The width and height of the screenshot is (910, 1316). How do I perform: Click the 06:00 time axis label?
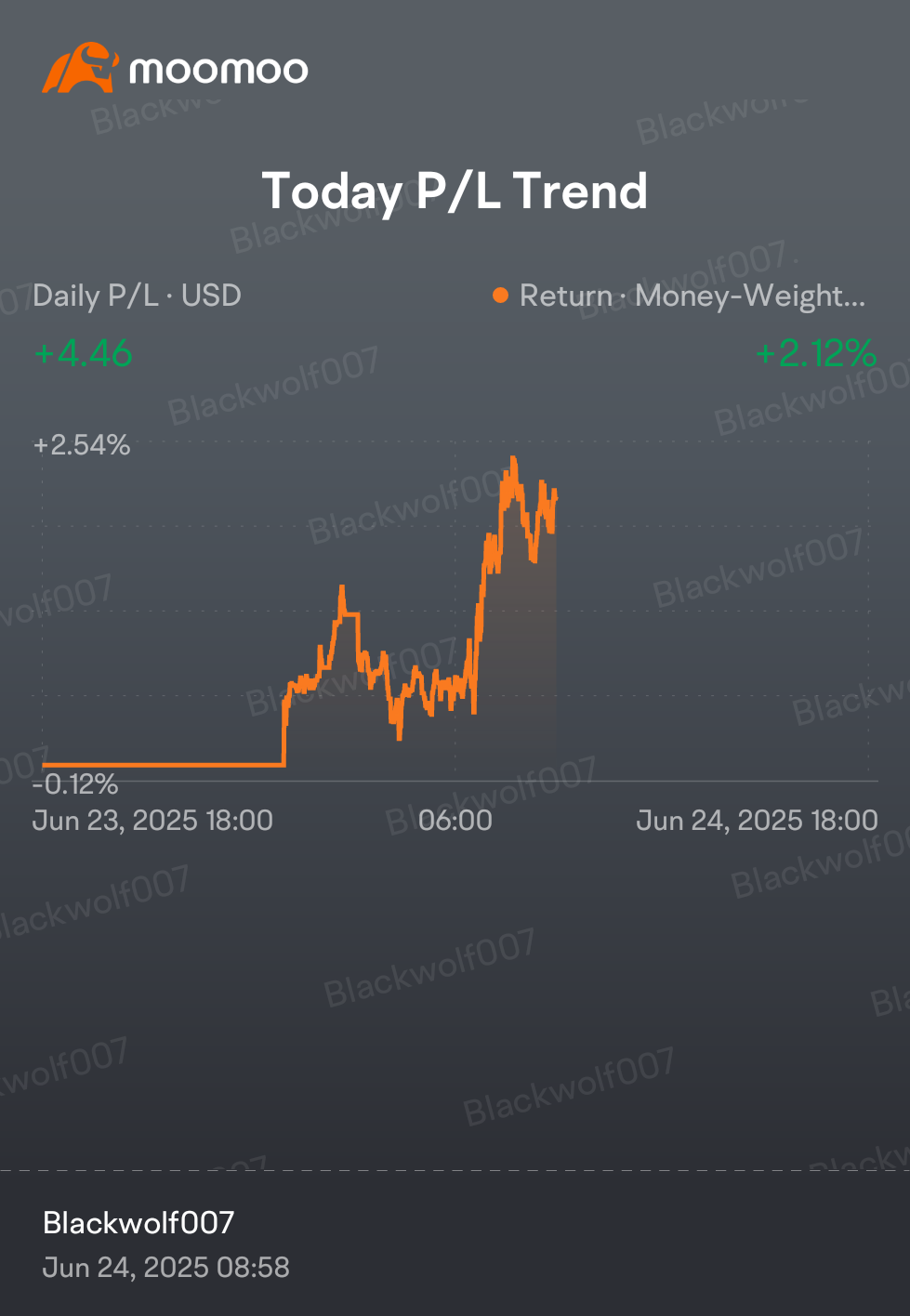click(x=455, y=821)
